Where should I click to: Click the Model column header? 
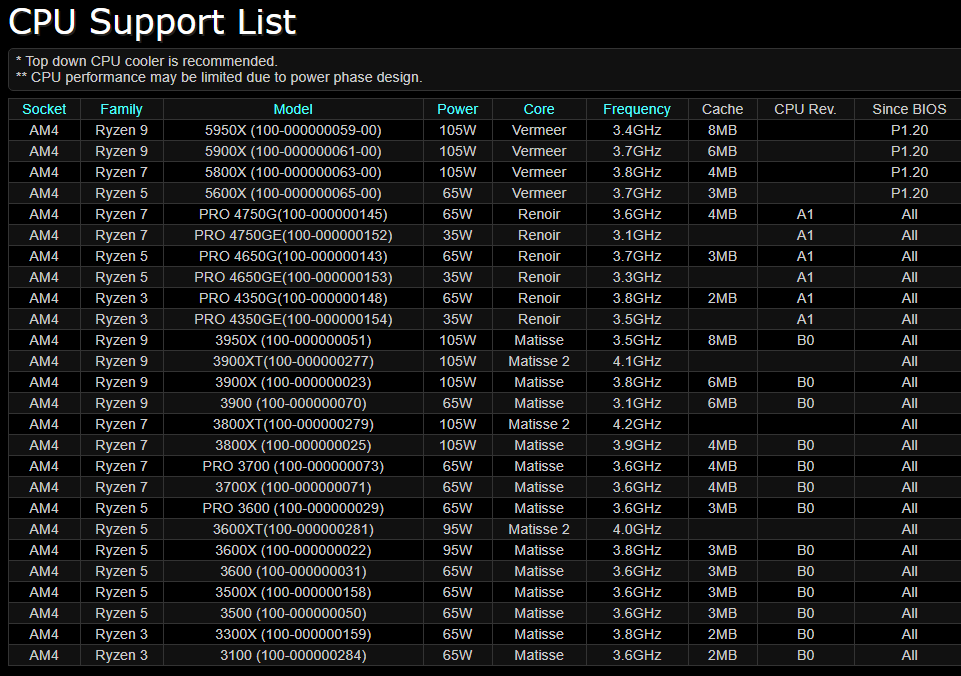[x=293, y=109]
